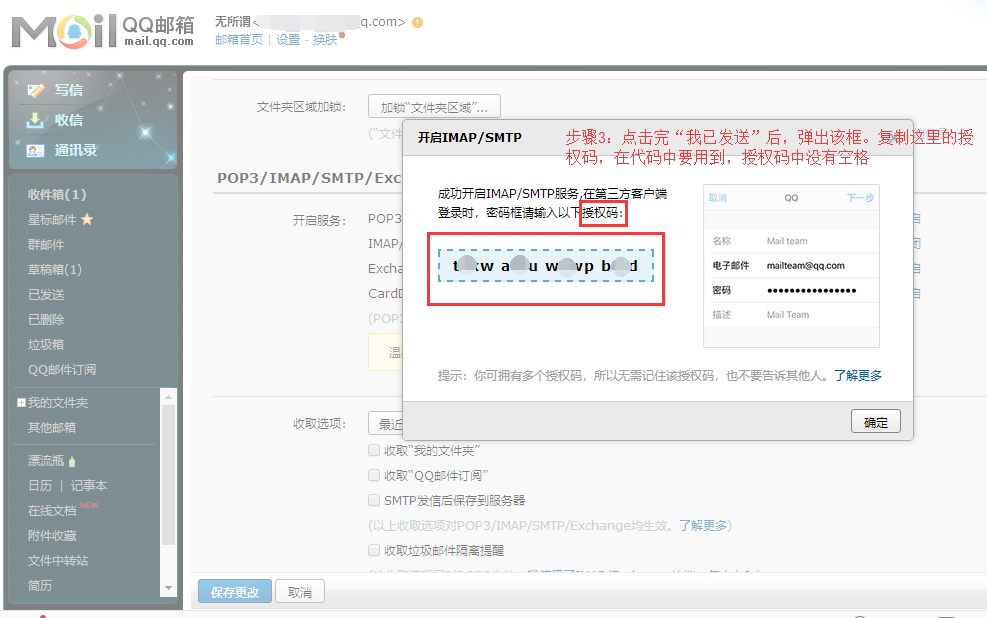The height and width of the screenshot is (618, 987).
Task: Open 已删除 deleted folder
Action: (x=46, y=320)
